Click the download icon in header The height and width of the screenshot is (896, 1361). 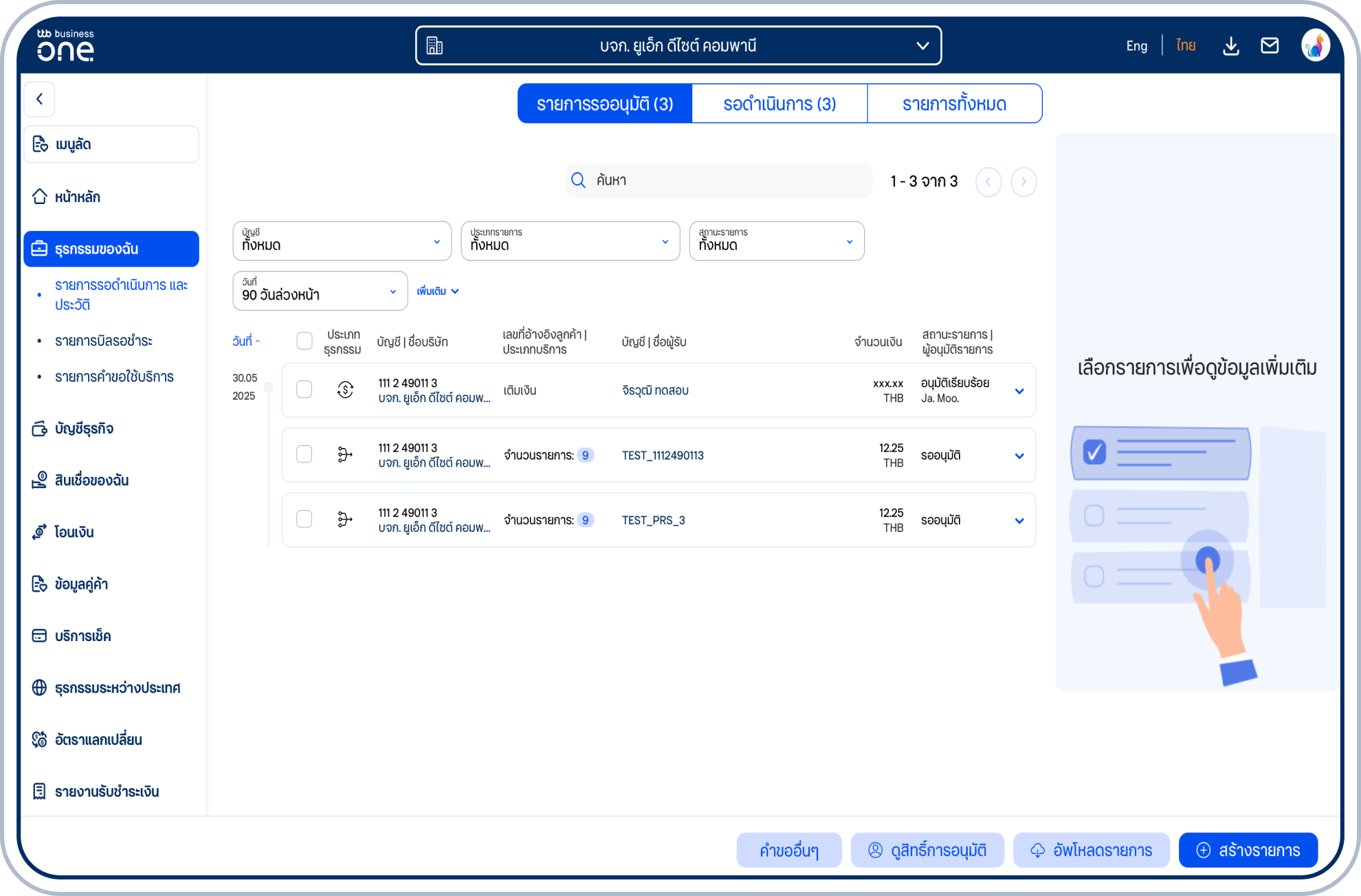1230,46
